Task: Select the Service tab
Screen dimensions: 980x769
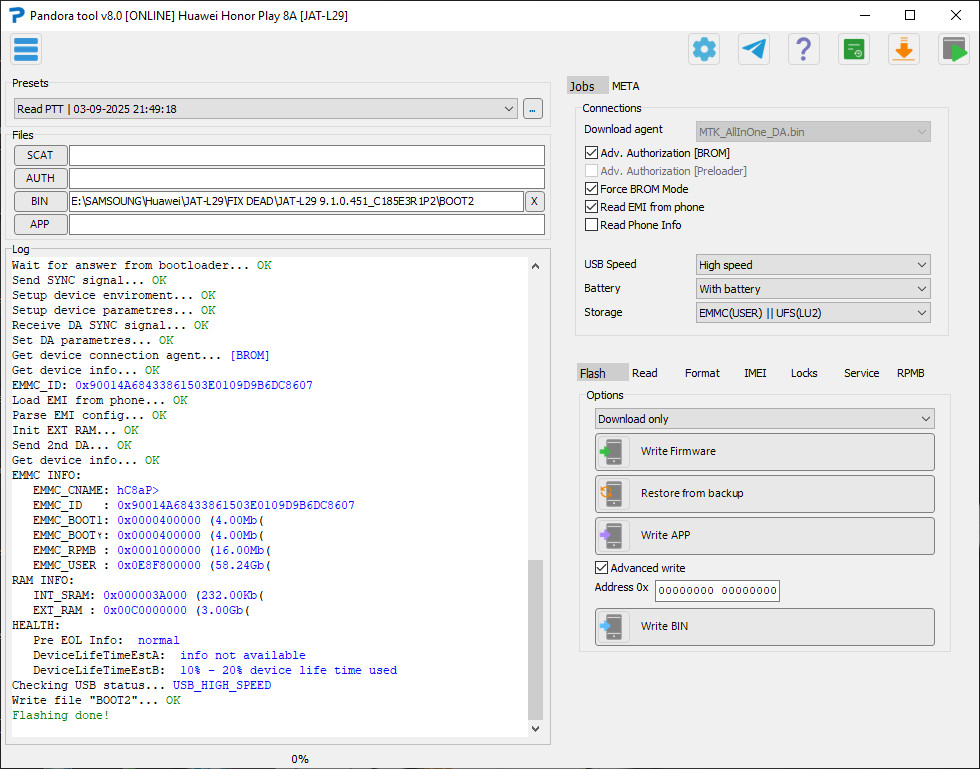Action: 861,373
